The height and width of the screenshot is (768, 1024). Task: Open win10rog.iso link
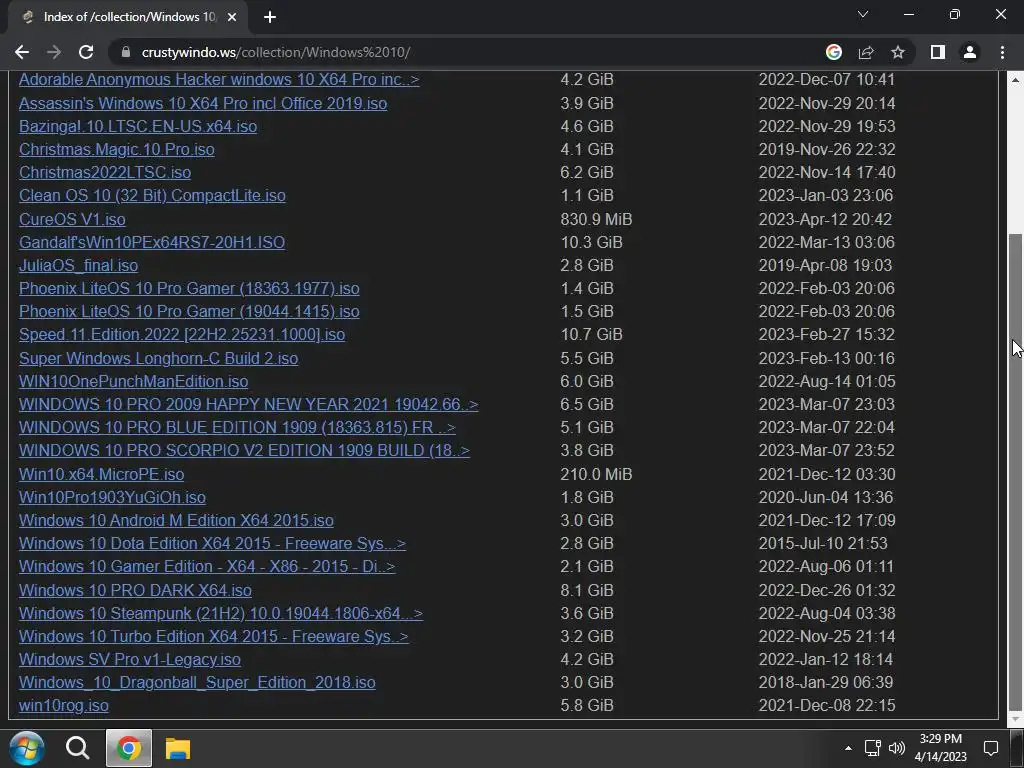[63, 705]
